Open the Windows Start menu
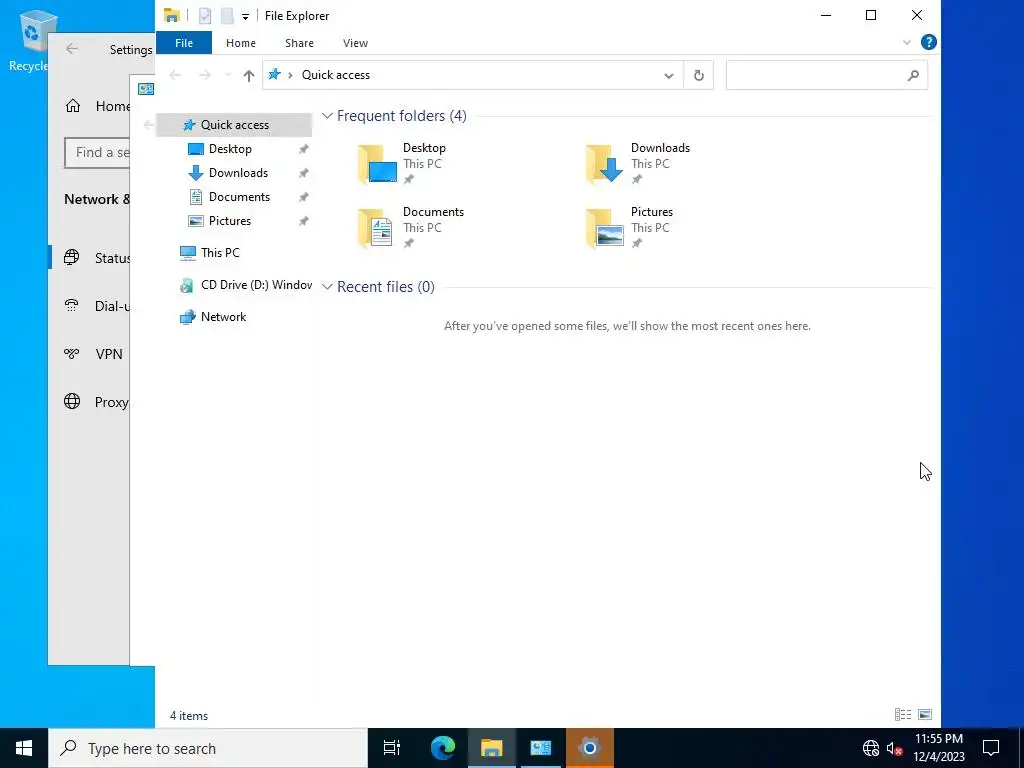This screenshot has height=768, width=1024. pos(24,748)
